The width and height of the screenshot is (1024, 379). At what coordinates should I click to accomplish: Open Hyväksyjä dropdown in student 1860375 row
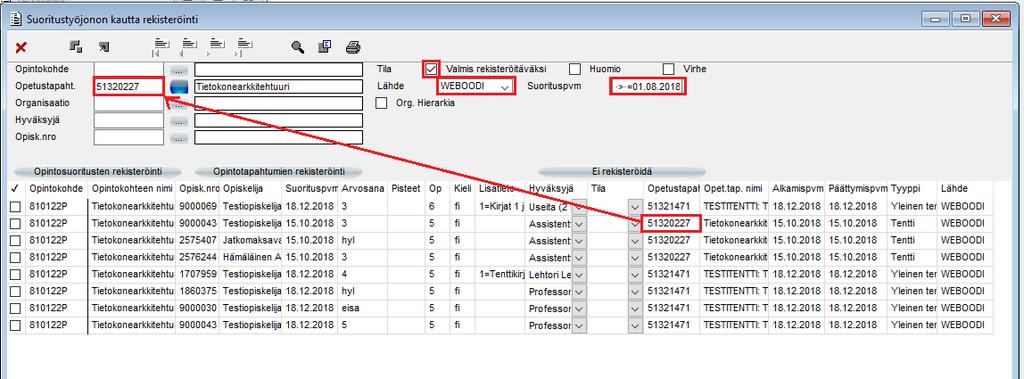[578, 291]
